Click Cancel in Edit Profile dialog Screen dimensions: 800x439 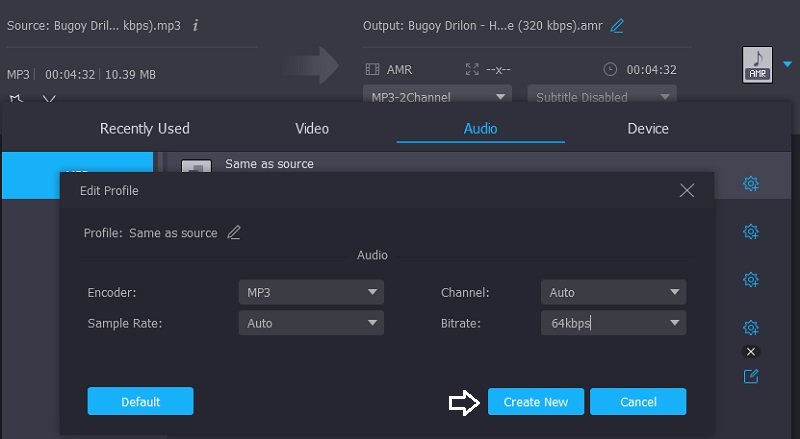pos(638,402)
